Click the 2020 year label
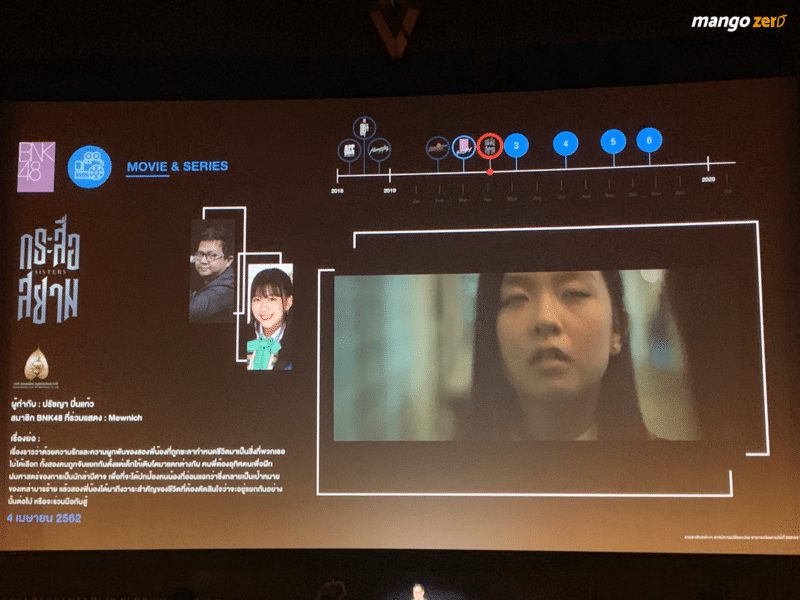Image resolution: width=800 pixels, height=600 pixels. point(708,179)
